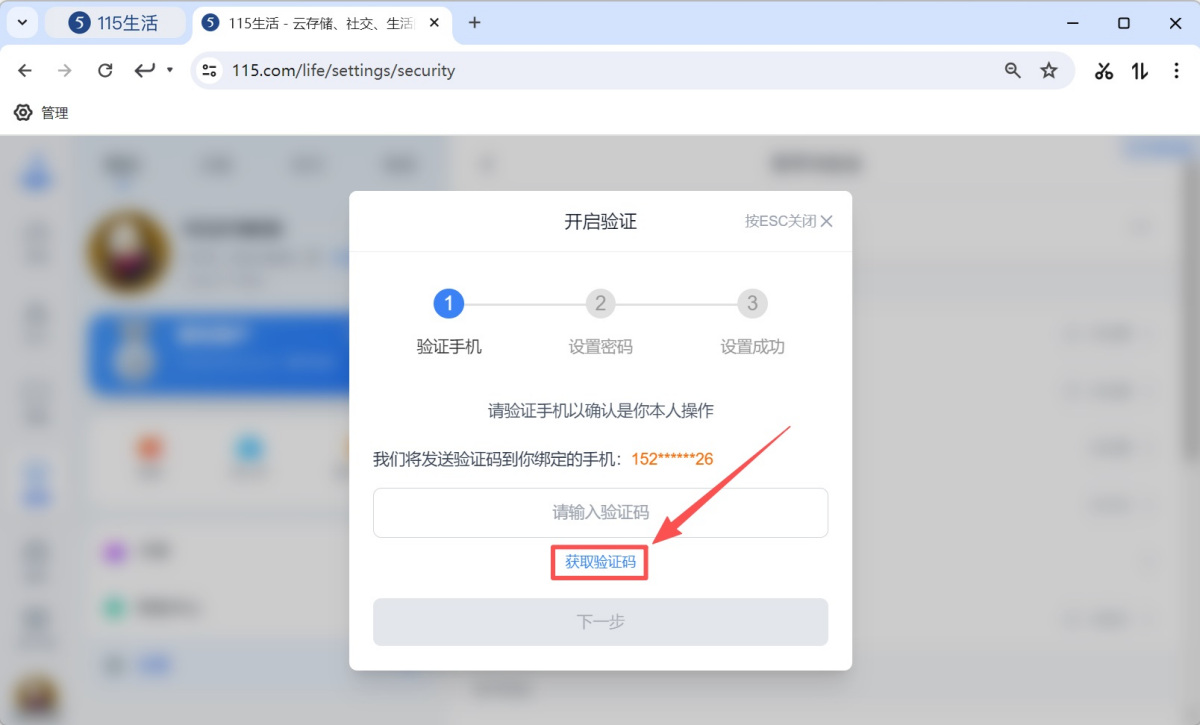Open the 管理 bookmark item

pyautogui.click(x=41, y=113)
